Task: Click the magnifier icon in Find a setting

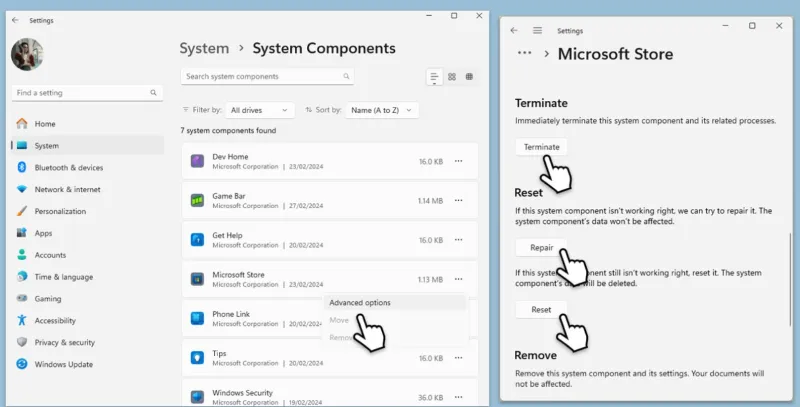Action: coord(153,93)
